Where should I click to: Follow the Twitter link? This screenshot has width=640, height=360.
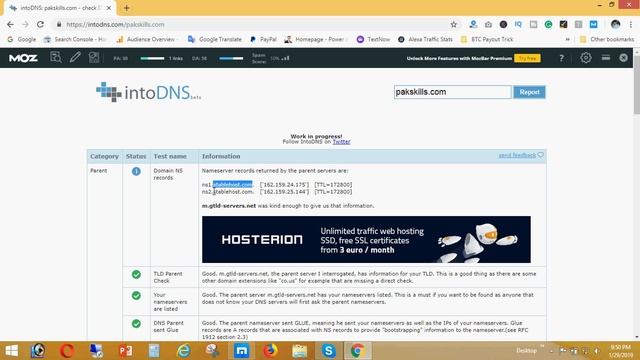341,142
